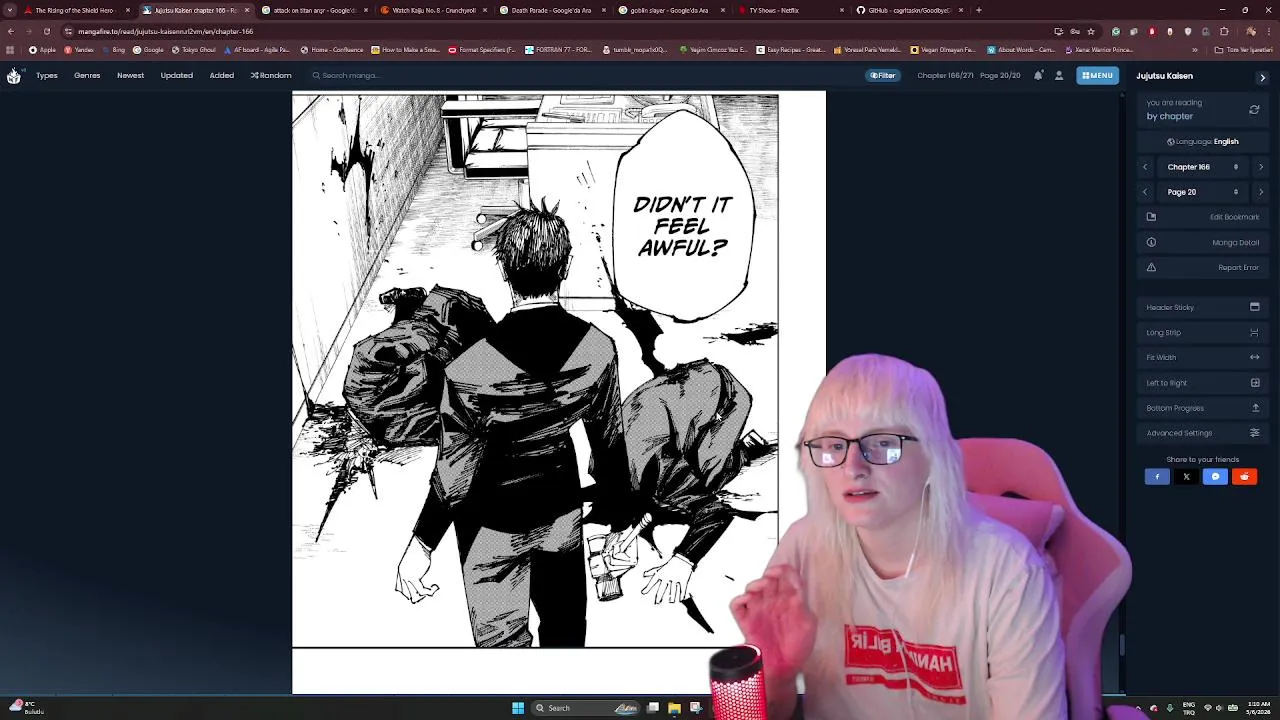The width and height of the screenshot is (1280, 720).
Task: Switch reading mode with refresh icon
Action: point(1254,109)
